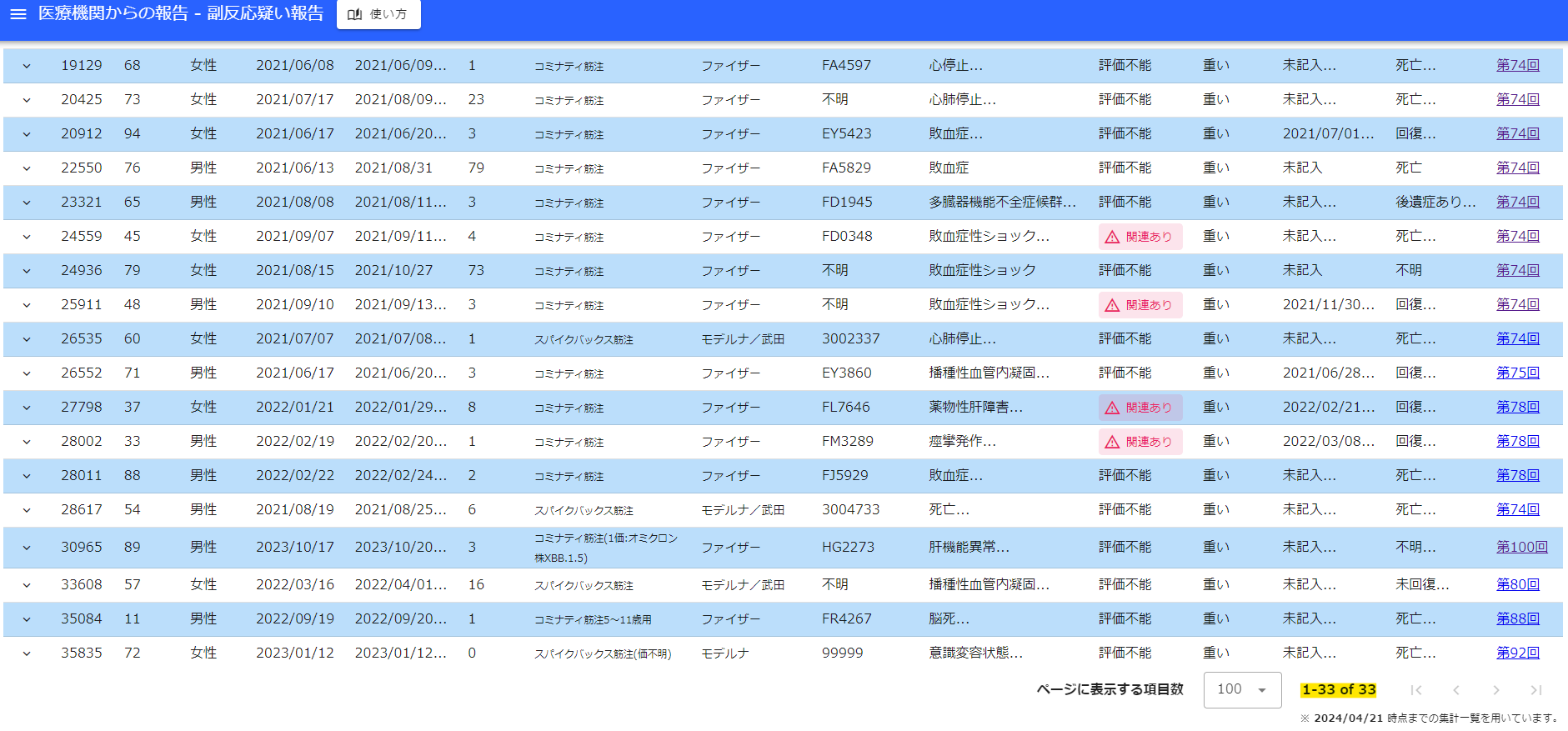Expand row 19129 details
1568x731 pixels.
point(27,66)
